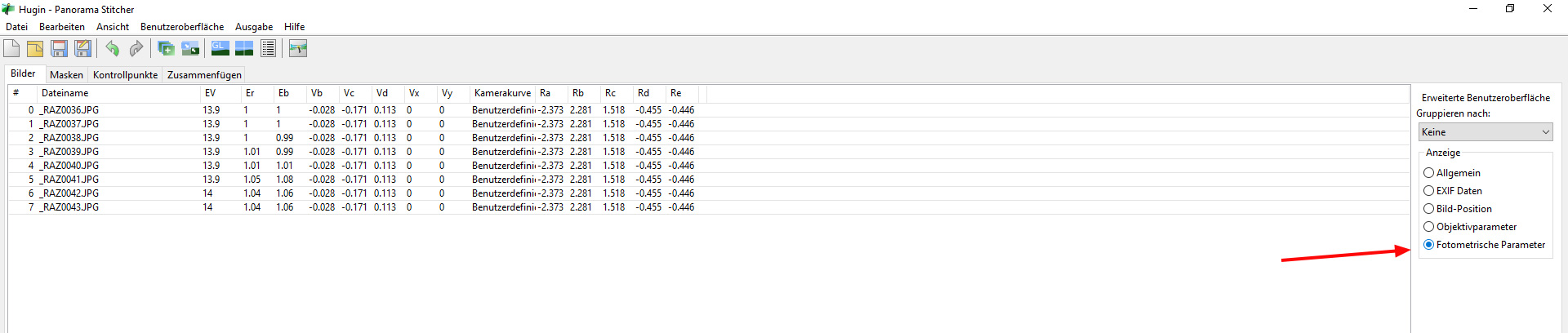The image size is (1568, 333).
Task: Undo the last action with the green arrow
Action: (x=112, y=49)
